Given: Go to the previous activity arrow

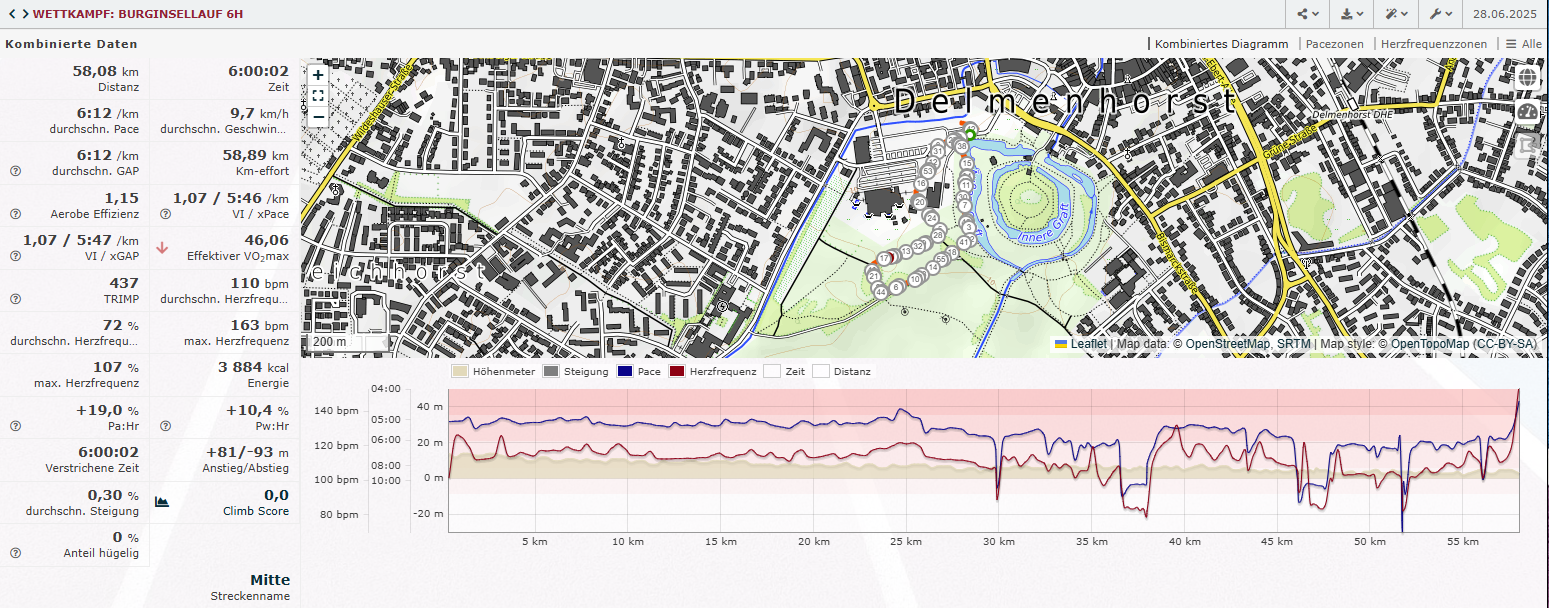Looking at the screenshot, I should click(x=11, y=14).
